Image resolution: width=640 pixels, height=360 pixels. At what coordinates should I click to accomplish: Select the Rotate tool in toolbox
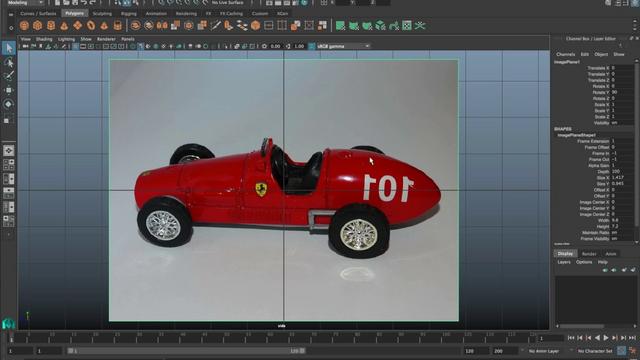click(9, 104)
